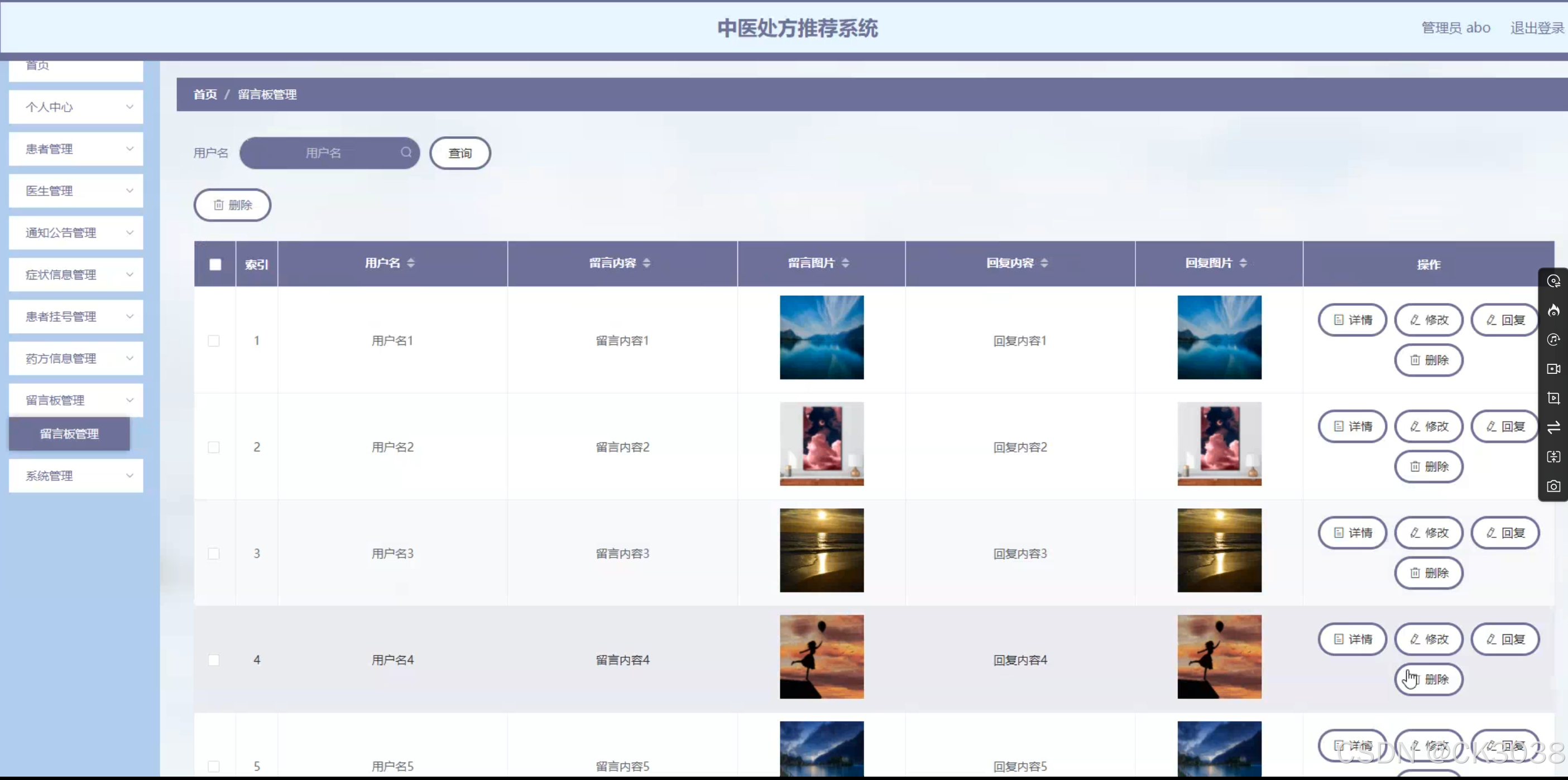The height and width of the screenshot is (780, 1568).
Task: Click the video camera record icon
Action: [x=1553, y=369]
